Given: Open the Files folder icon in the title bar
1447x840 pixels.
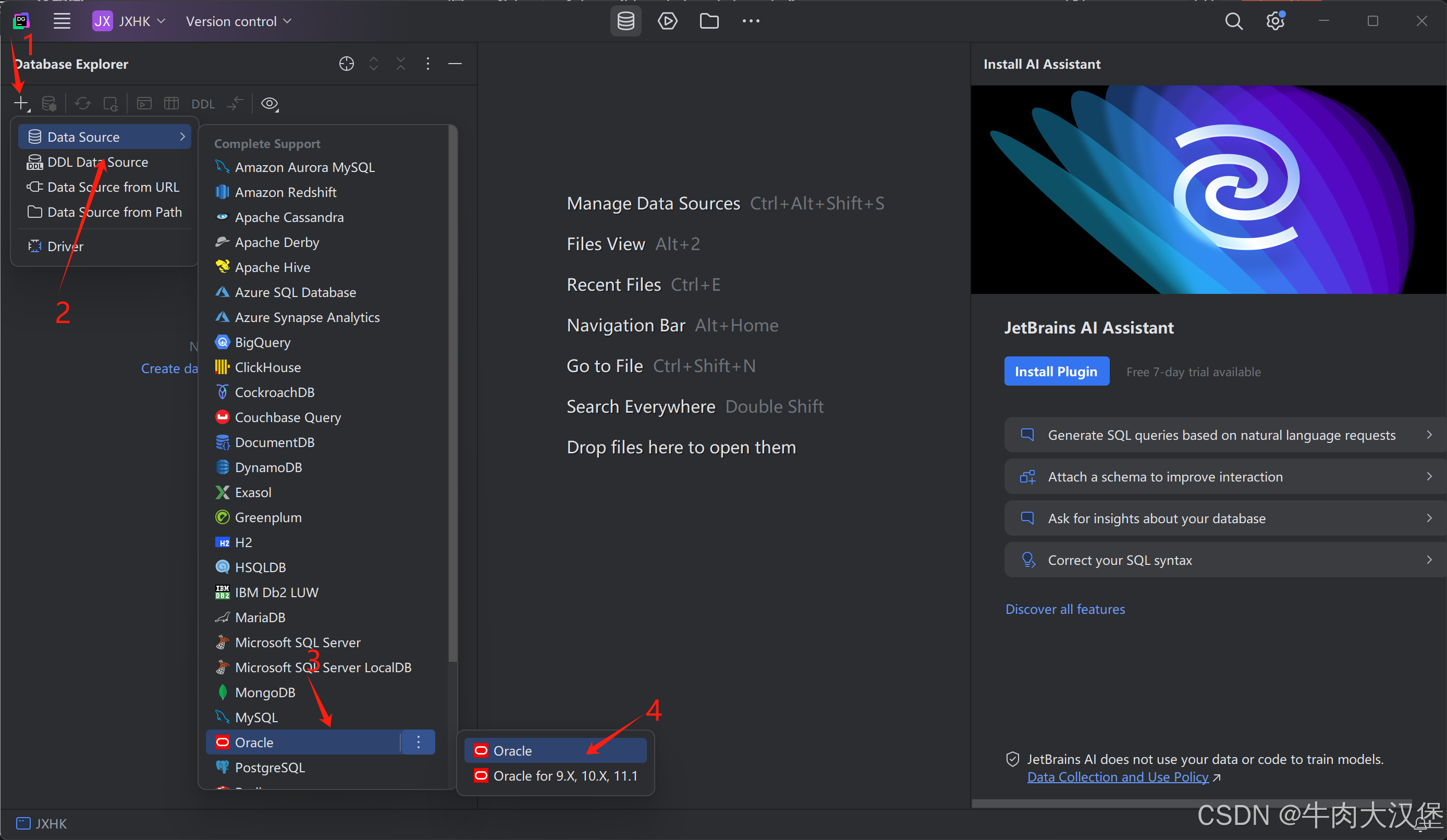Looking at the screenshot, I should 709,21.
